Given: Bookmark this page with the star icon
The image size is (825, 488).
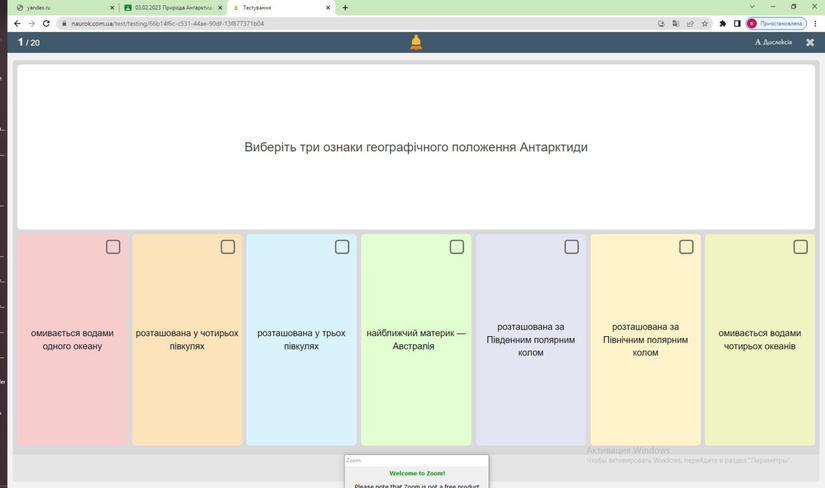Looking at the screenshot, I should click(x=705, y=24).
